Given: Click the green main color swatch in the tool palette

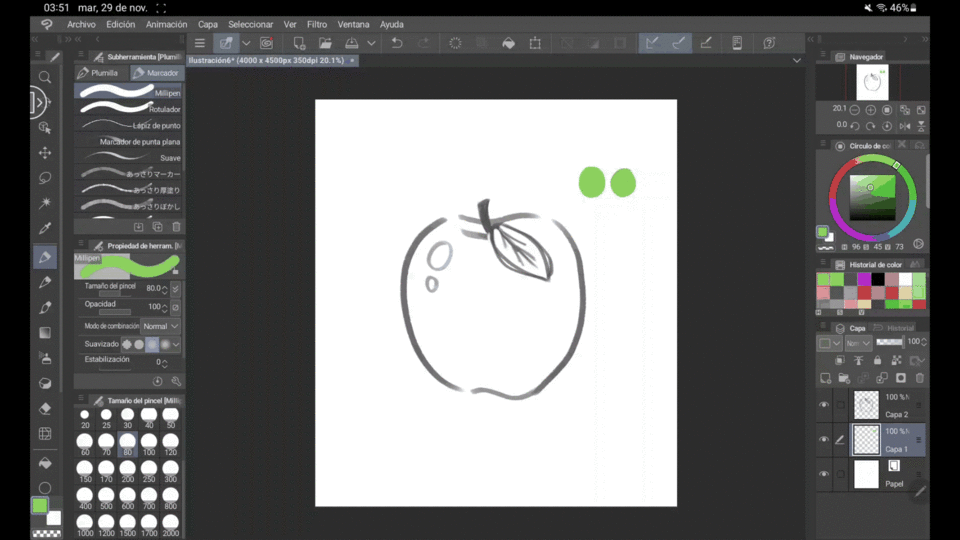Looking at the screenshot, I should coord(40,505).
